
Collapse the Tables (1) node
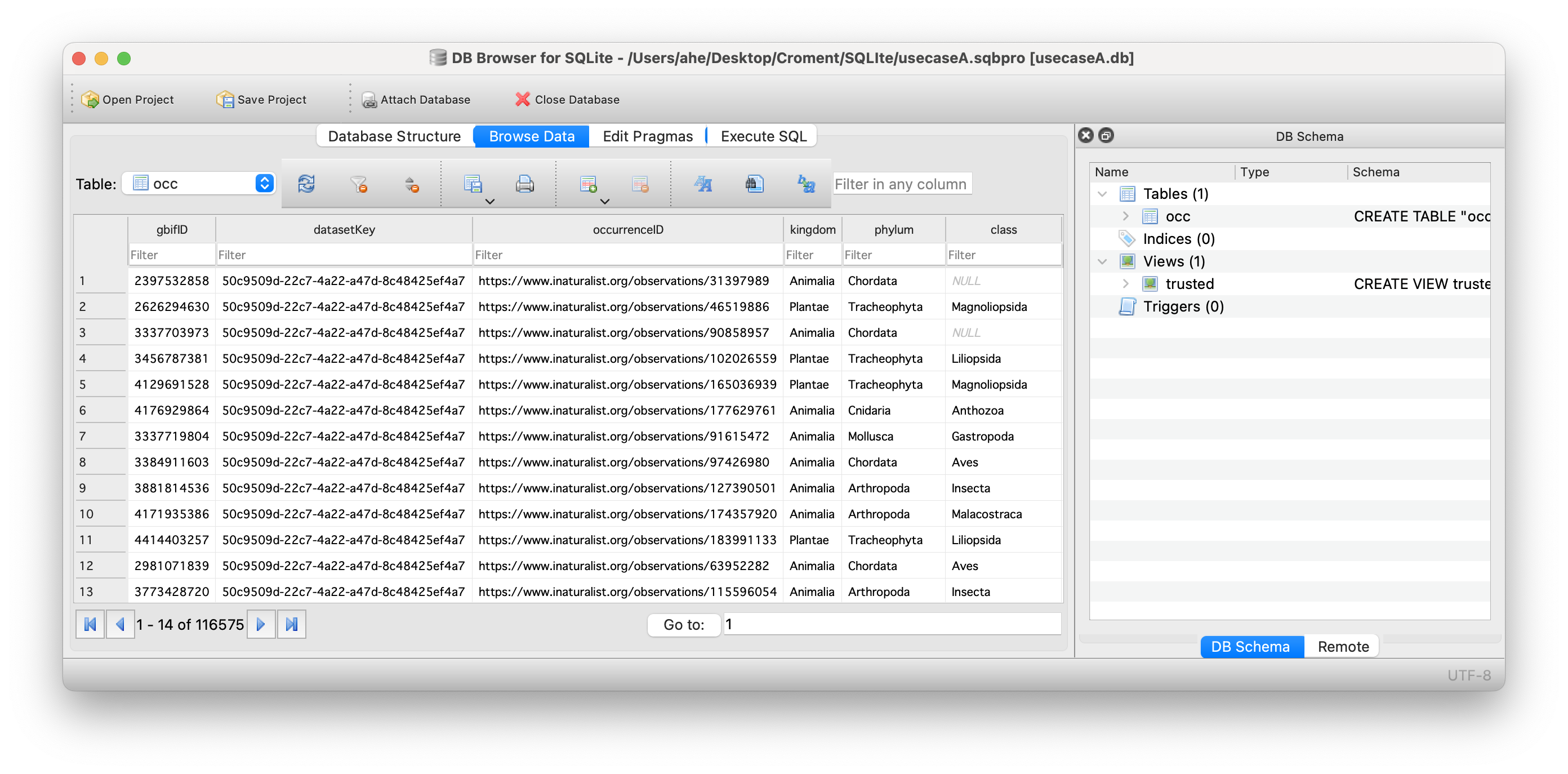click(1102, 194)
